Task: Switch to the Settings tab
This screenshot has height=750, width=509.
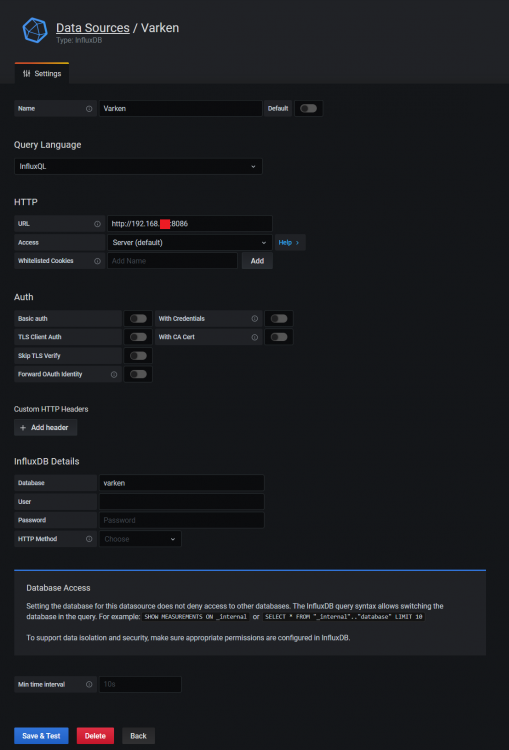Action: pyautogui.click(x=42, y=74)
